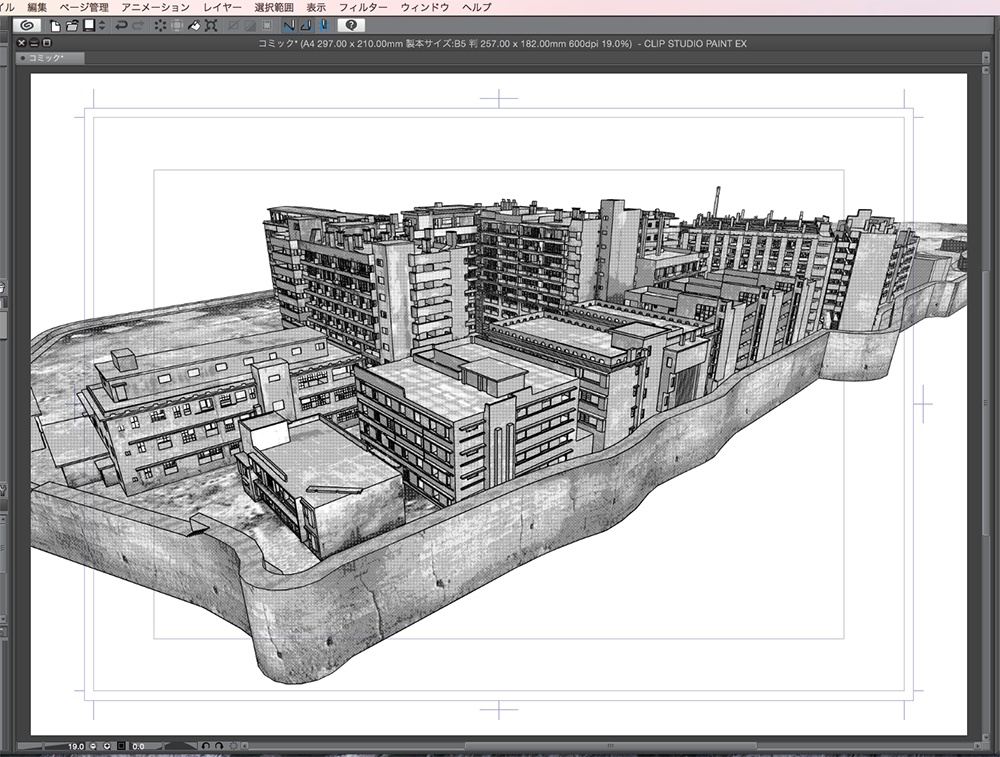1000x757 pixels.
Task: Create a new file with the New icon
Action: 58,28
